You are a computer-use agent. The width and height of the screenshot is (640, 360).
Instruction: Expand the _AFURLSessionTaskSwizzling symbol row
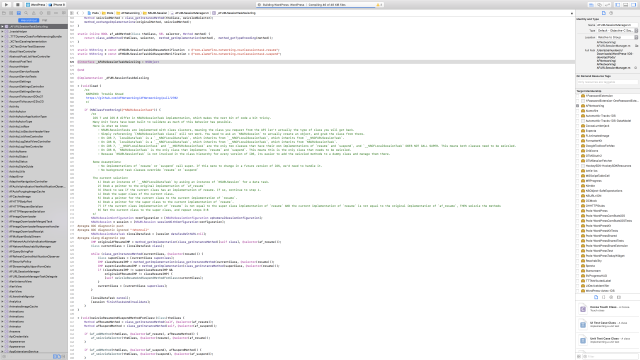(2, 27)
